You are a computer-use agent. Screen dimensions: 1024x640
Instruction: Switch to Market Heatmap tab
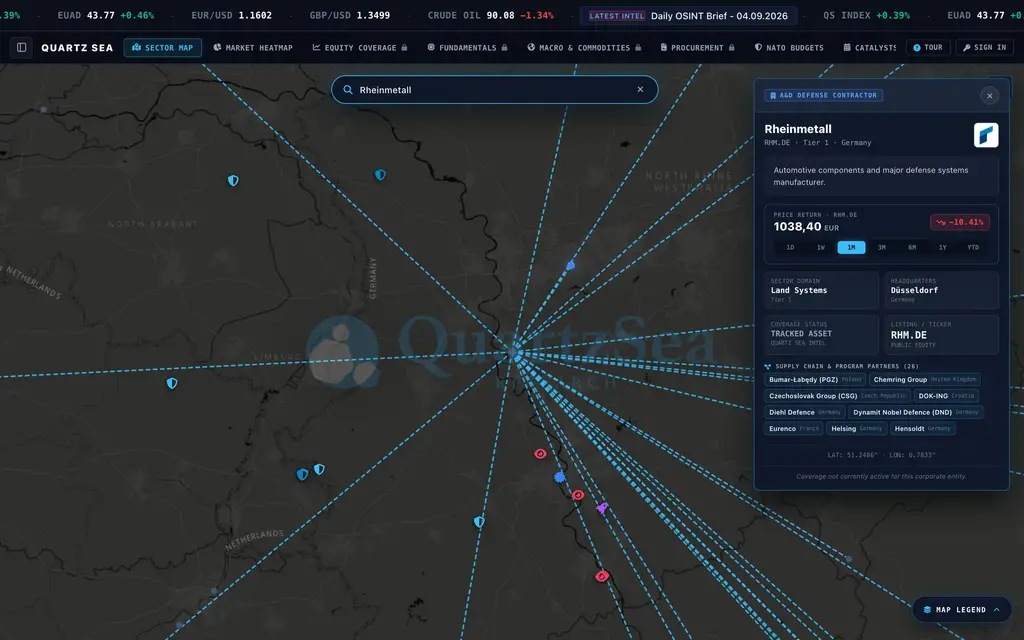253,48
